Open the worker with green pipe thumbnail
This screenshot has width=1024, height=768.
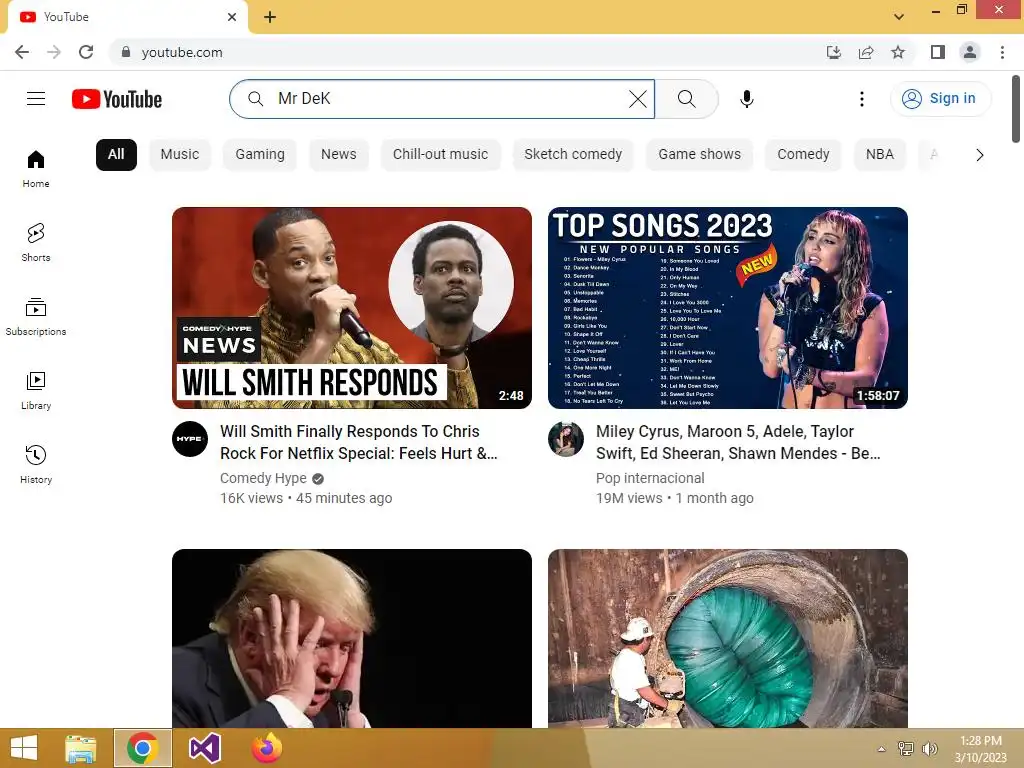728,638
